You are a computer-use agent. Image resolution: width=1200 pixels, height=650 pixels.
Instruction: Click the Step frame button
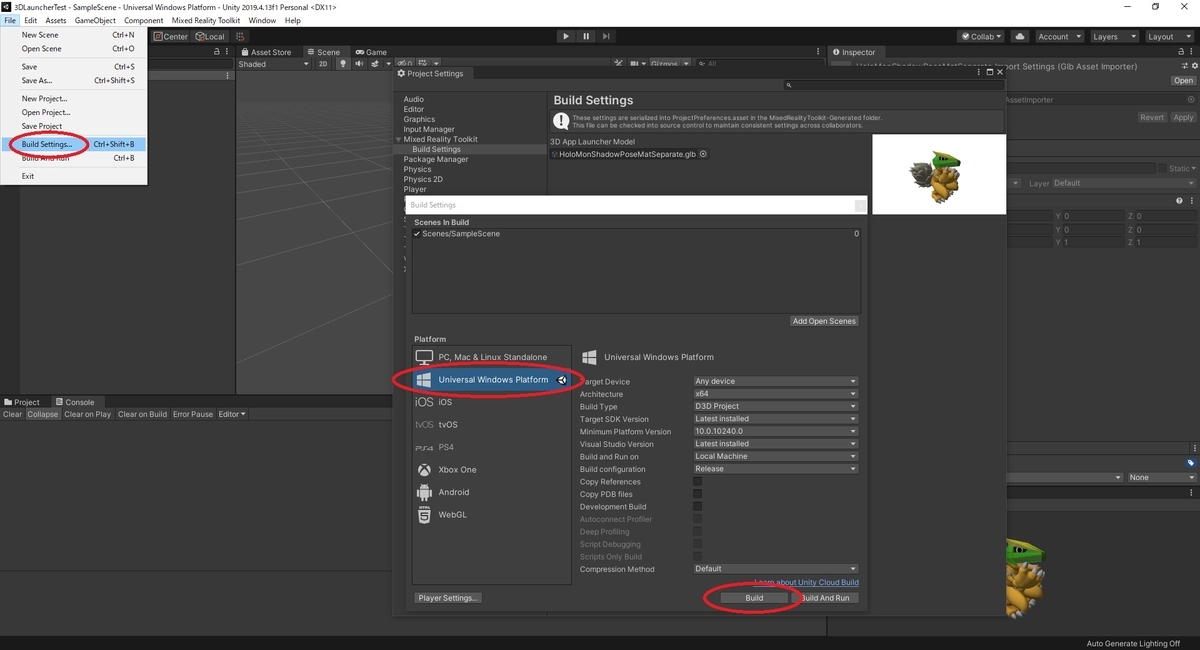coord(607,36)
